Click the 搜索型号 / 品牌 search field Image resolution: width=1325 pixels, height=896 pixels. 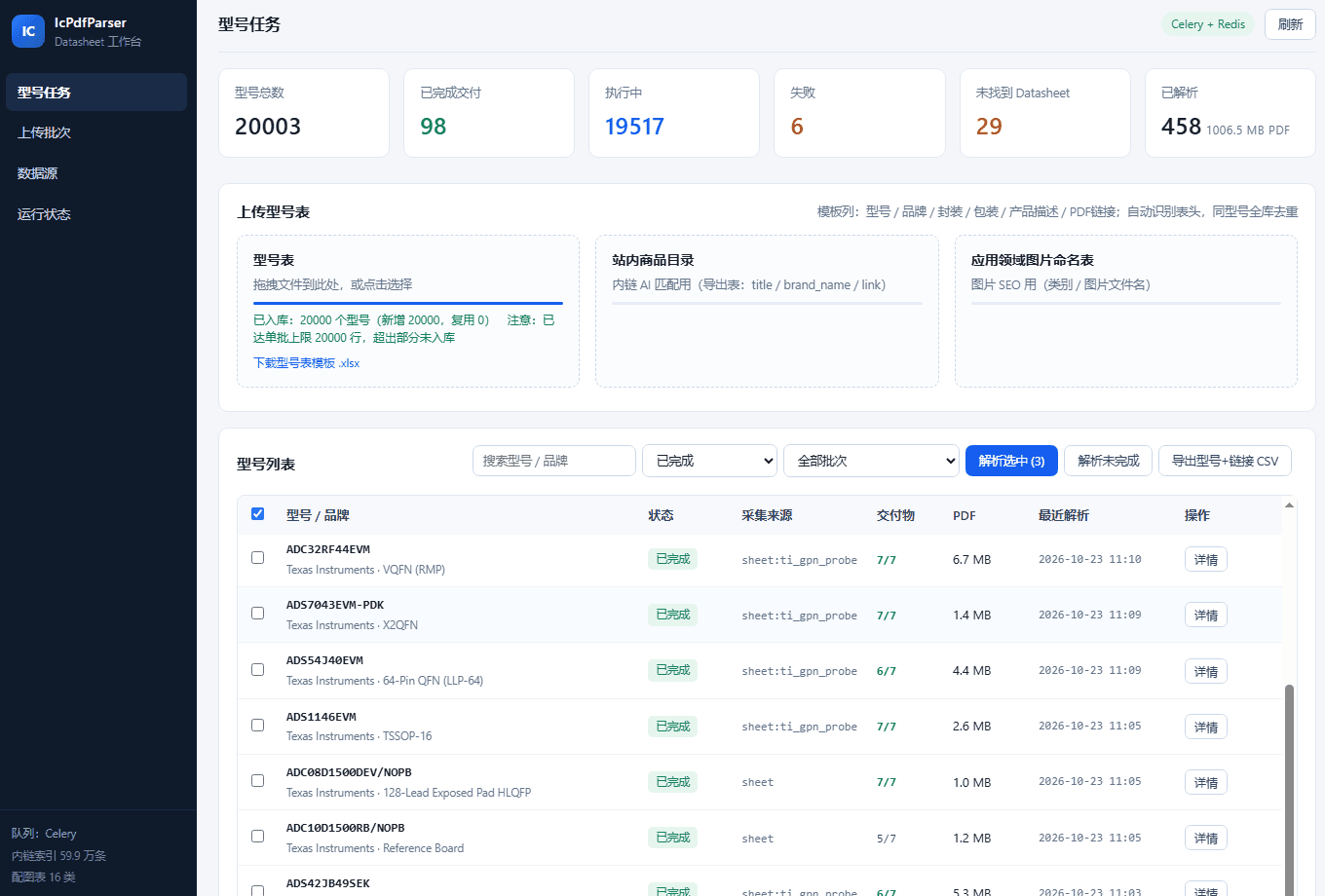(554, 461)
